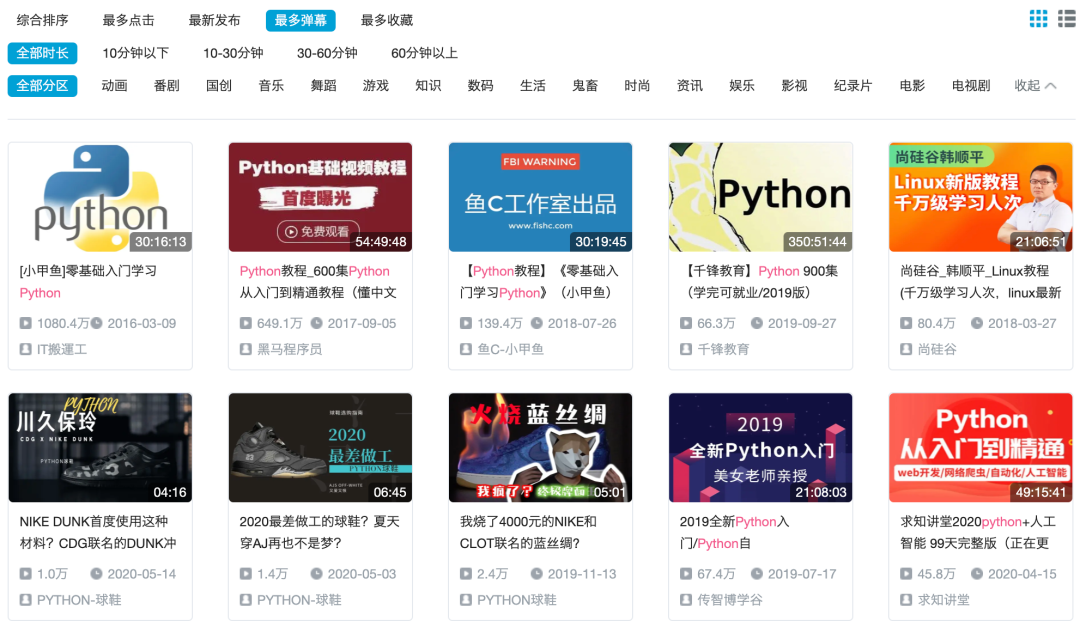Visit uploader 千锋教育
Screen dimensions: 1080x633
tap(723, 349)
